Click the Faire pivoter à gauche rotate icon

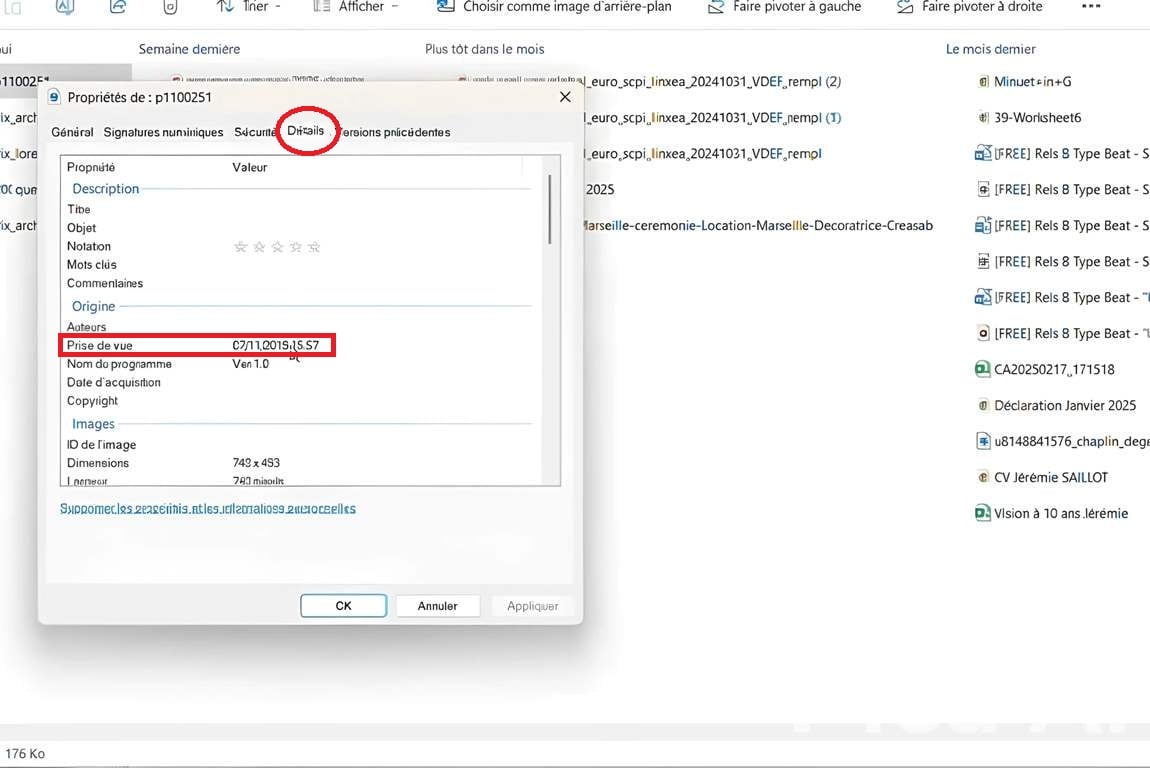715,7
